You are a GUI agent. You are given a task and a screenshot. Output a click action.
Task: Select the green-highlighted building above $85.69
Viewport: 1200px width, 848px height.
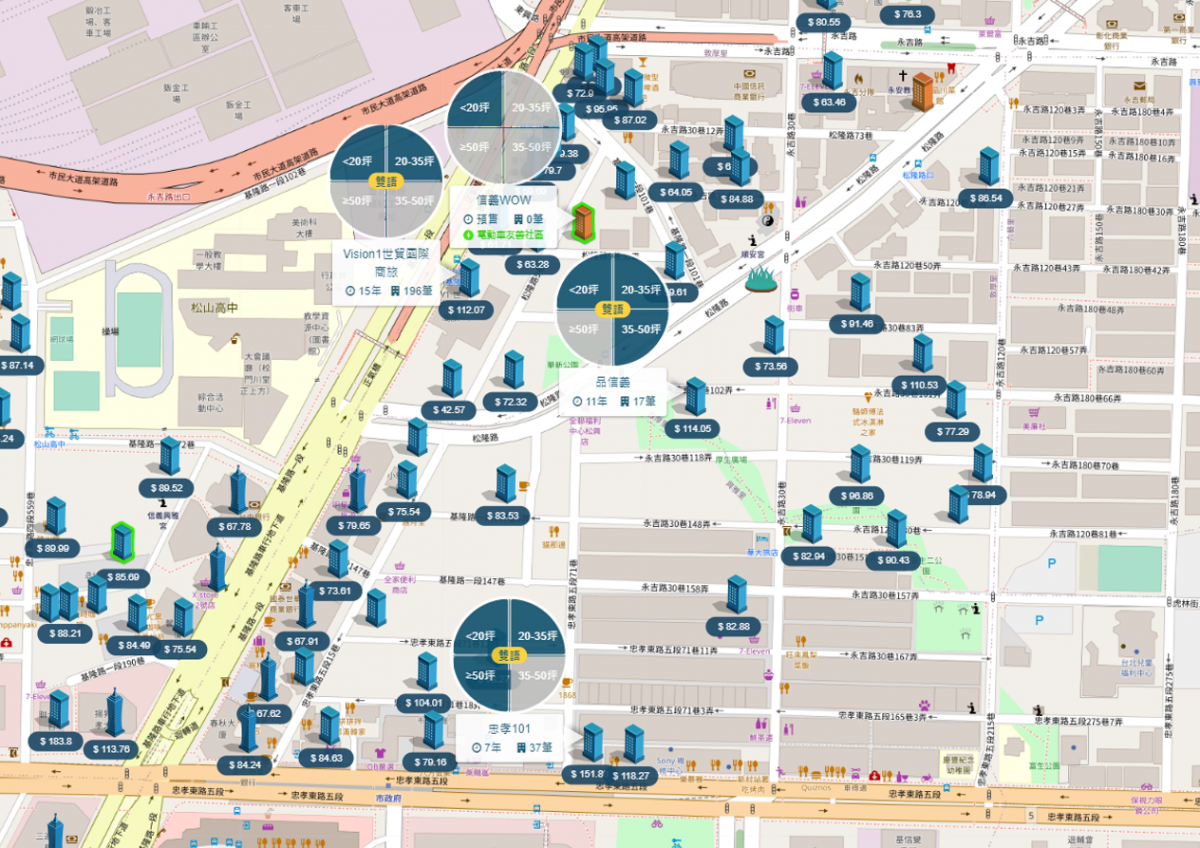122,542
